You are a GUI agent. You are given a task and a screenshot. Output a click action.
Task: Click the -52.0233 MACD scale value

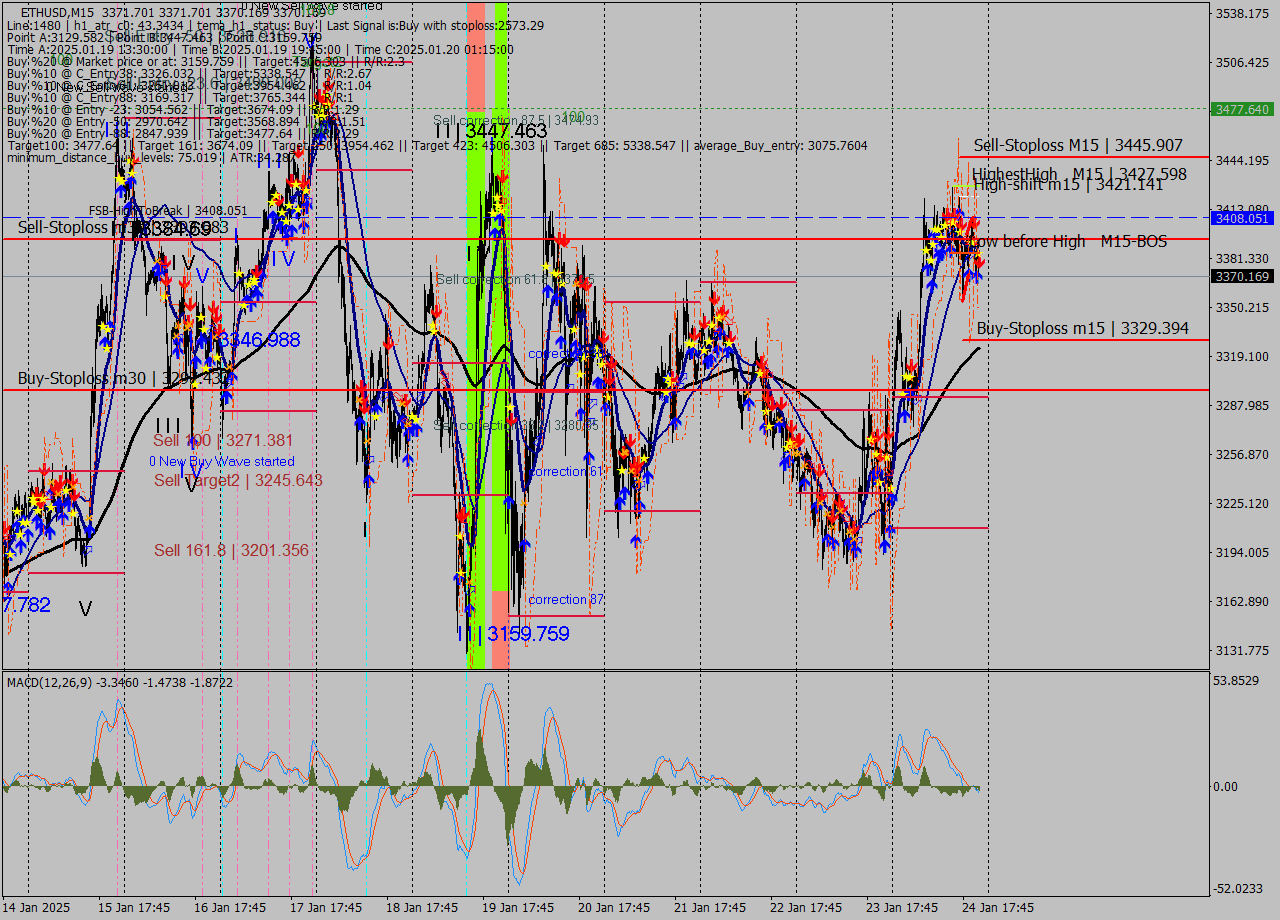[x=1236, y=888]
